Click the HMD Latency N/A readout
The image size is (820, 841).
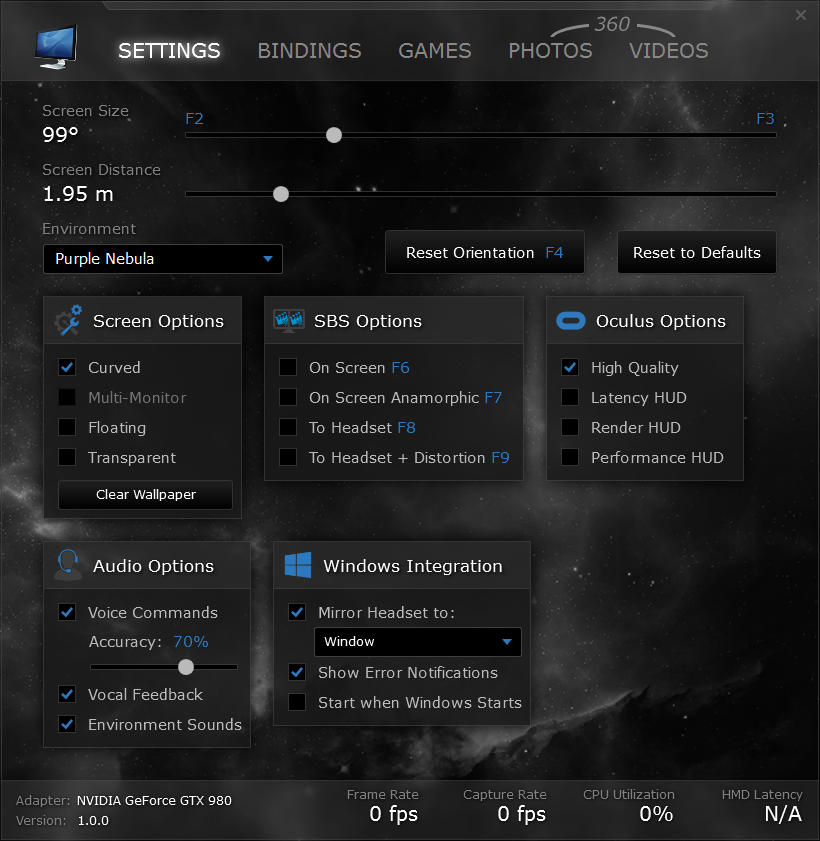click(783, 814)
